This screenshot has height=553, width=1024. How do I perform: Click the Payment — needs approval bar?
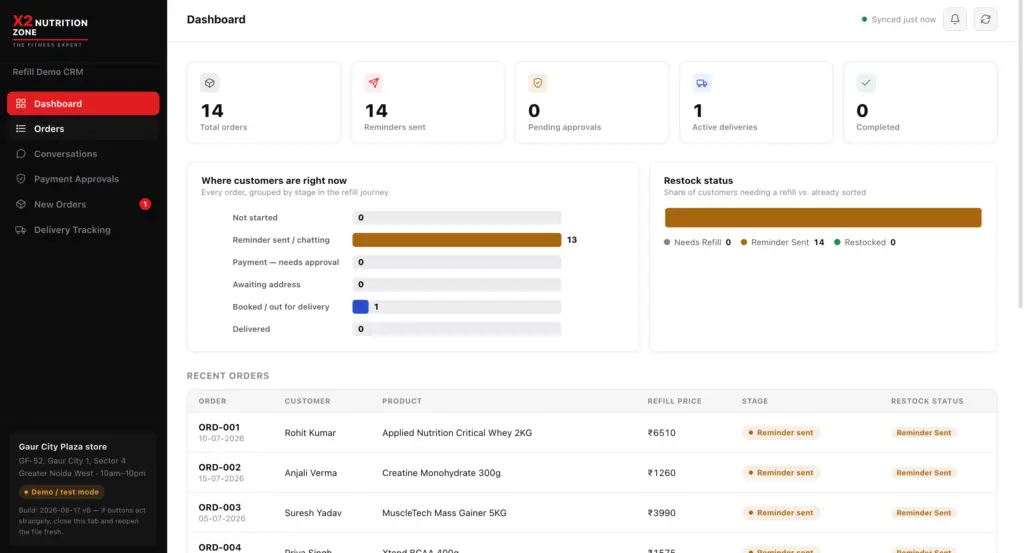click(x=456, y=262)
